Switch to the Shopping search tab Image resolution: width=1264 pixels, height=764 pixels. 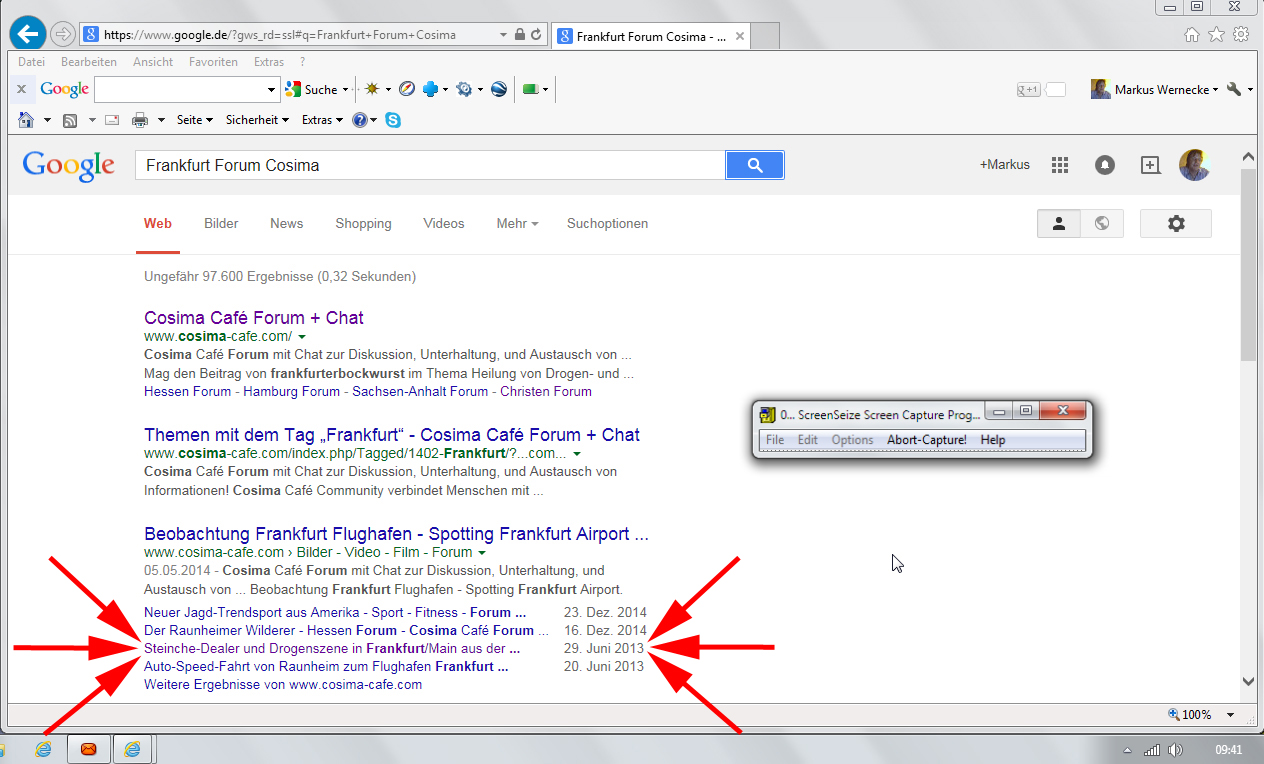[363, 224]
